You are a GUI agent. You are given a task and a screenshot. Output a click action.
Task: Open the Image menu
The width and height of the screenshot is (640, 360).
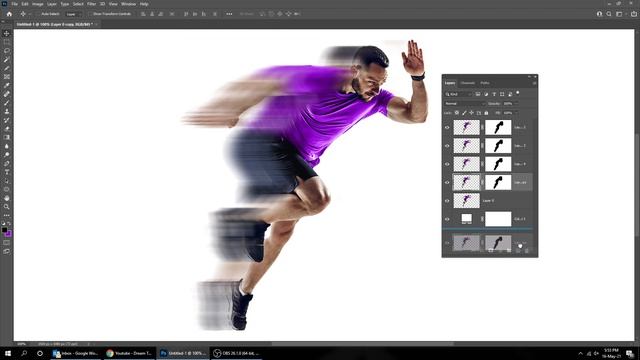[x=38, y=4]
